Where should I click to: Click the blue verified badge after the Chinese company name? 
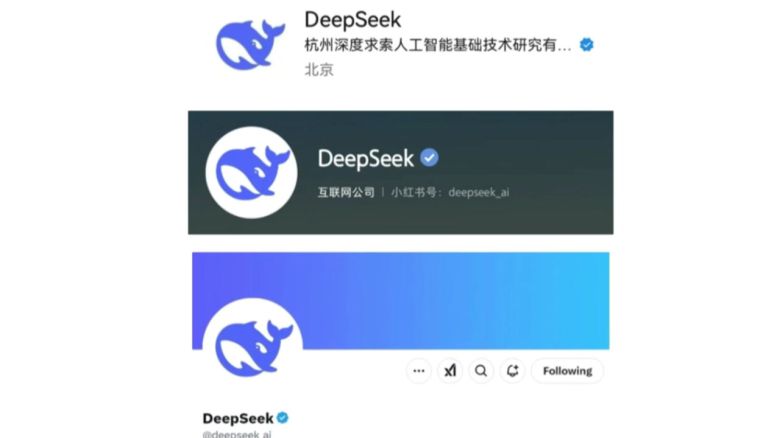(586, 44)
